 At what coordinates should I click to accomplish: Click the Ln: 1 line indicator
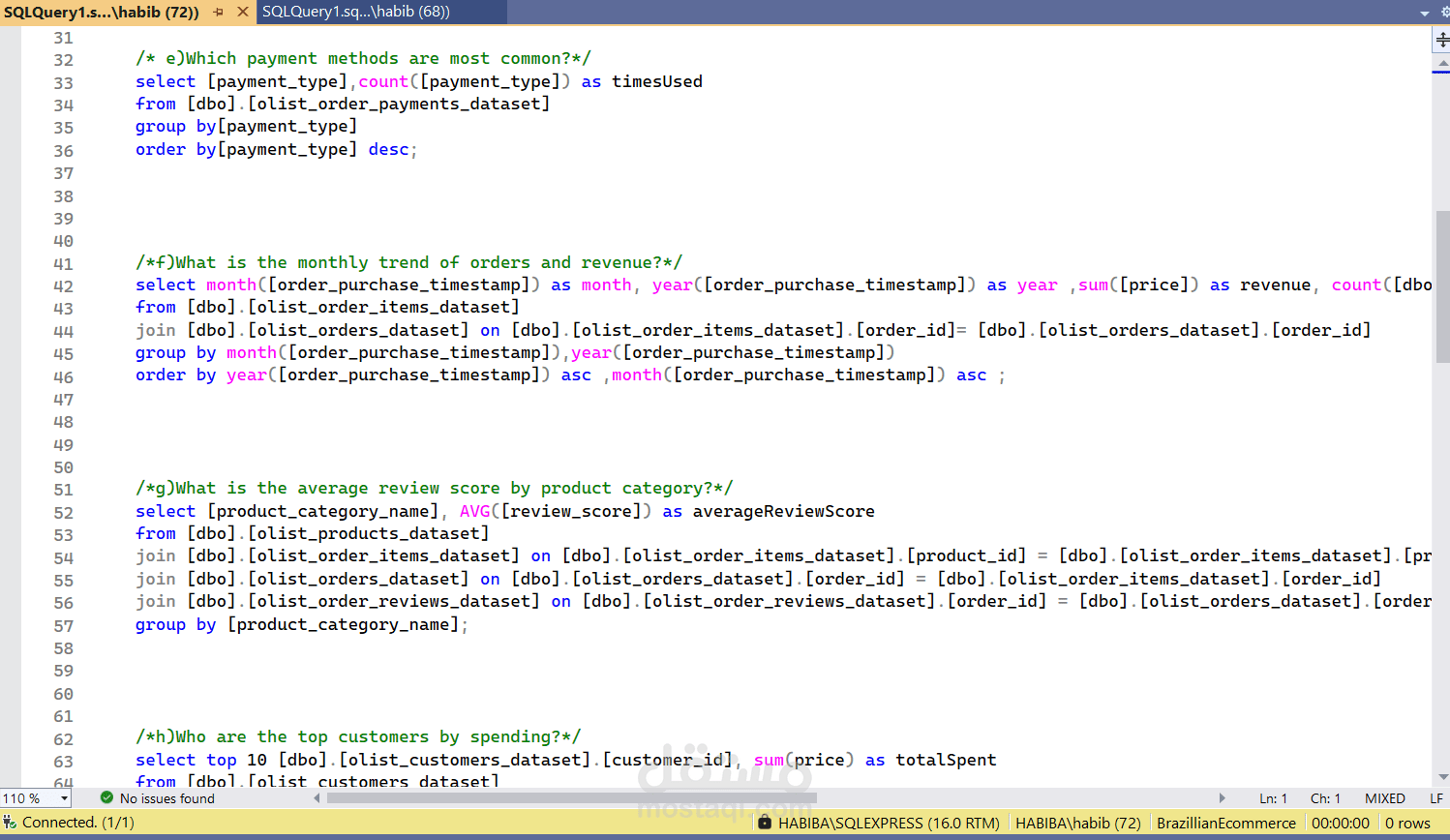tap(1273, 798)
